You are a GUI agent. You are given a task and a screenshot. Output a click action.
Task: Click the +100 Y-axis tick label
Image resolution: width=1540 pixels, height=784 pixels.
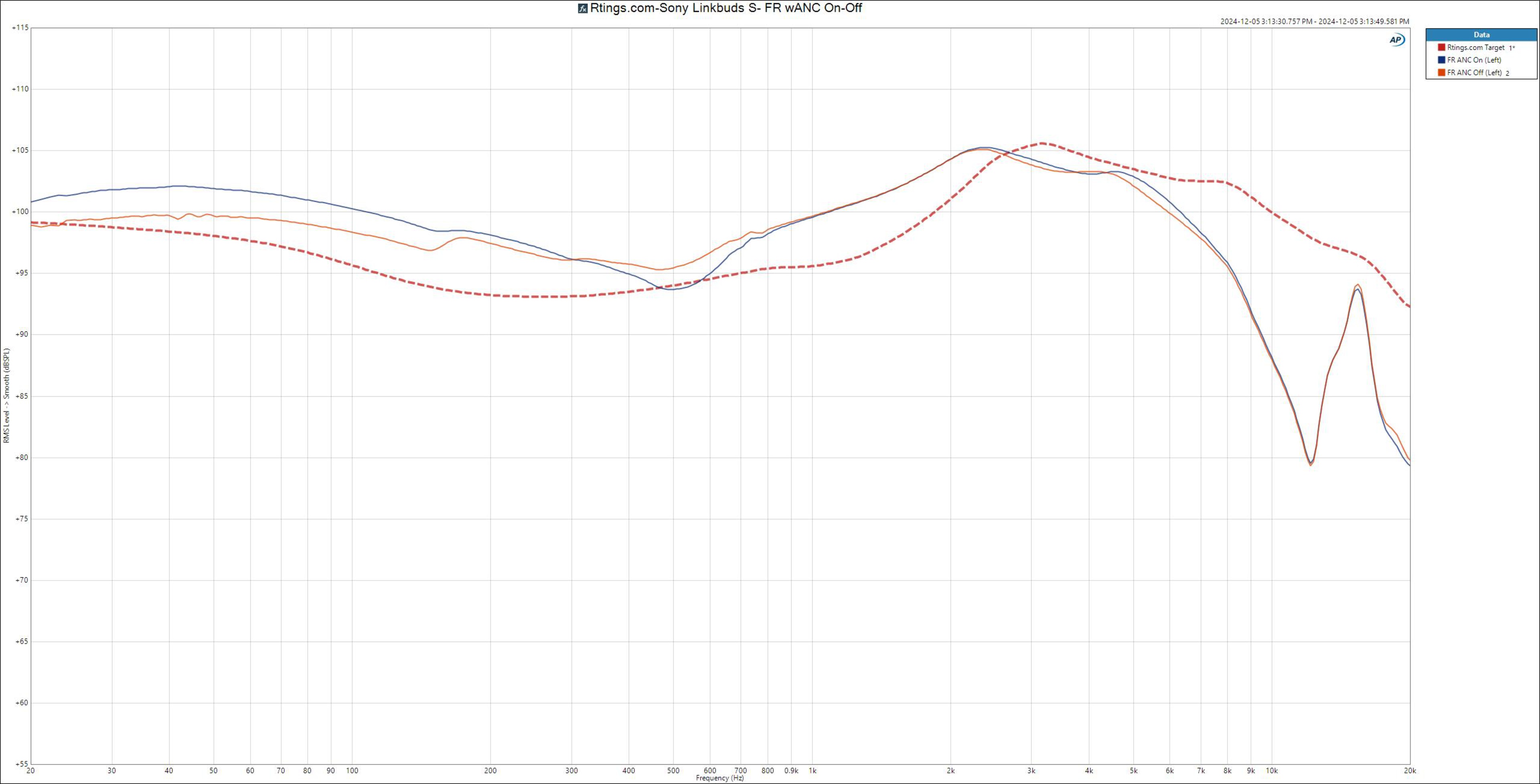[20, 212]
